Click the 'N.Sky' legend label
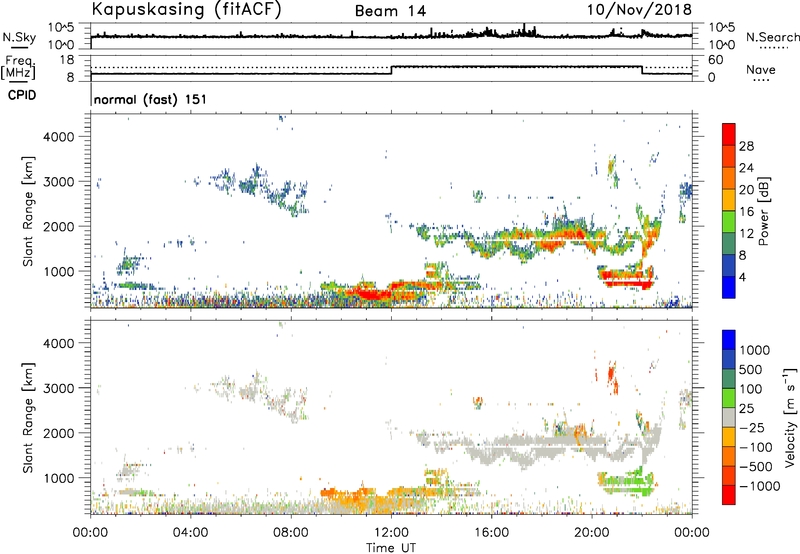 pos(19,37)
